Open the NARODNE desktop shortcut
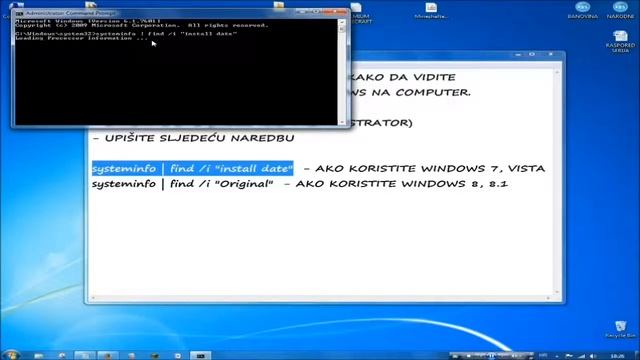This screenshot has height=360, width=640. tap(620, 10)
